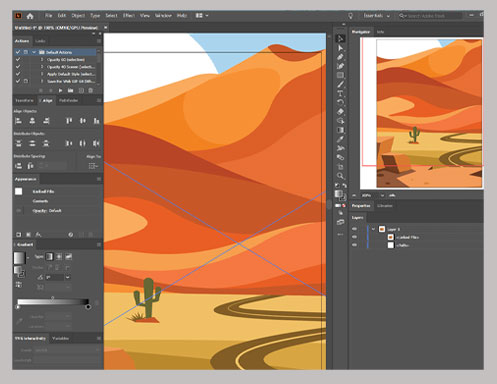Image resolution: width=497 pixels, height=384 pixels.
Task: Click in Search Adobe Stock field
Action: coord(430,16)
